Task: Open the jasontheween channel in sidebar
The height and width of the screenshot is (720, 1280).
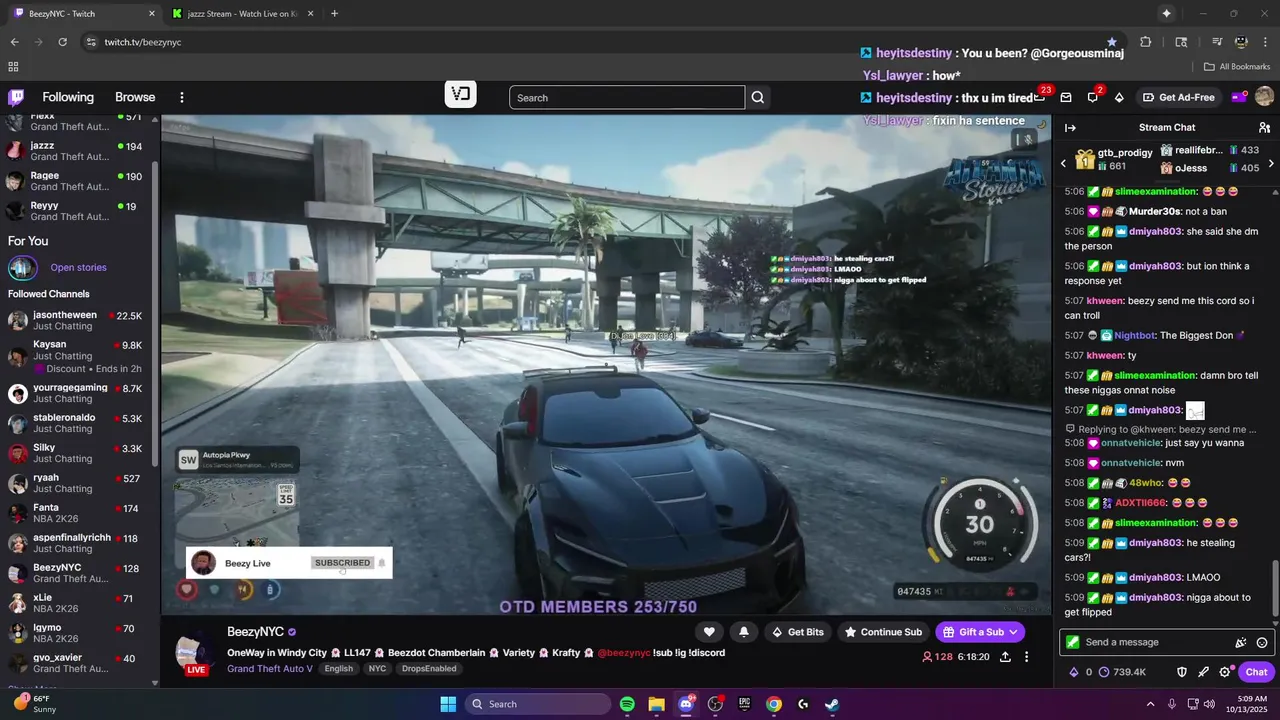Action: pos(76,321)
